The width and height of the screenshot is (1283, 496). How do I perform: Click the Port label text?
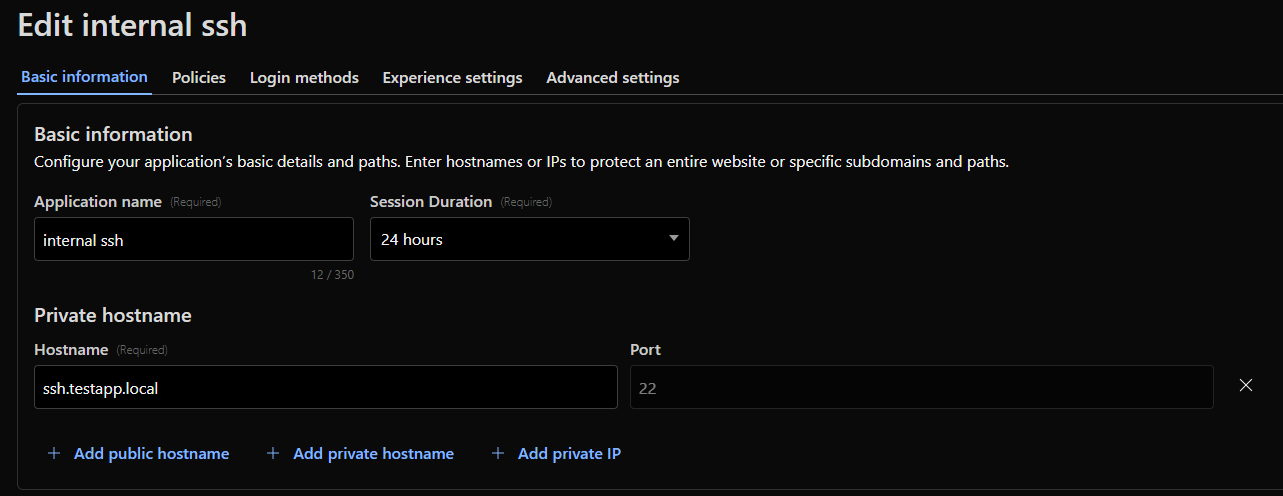645,350
